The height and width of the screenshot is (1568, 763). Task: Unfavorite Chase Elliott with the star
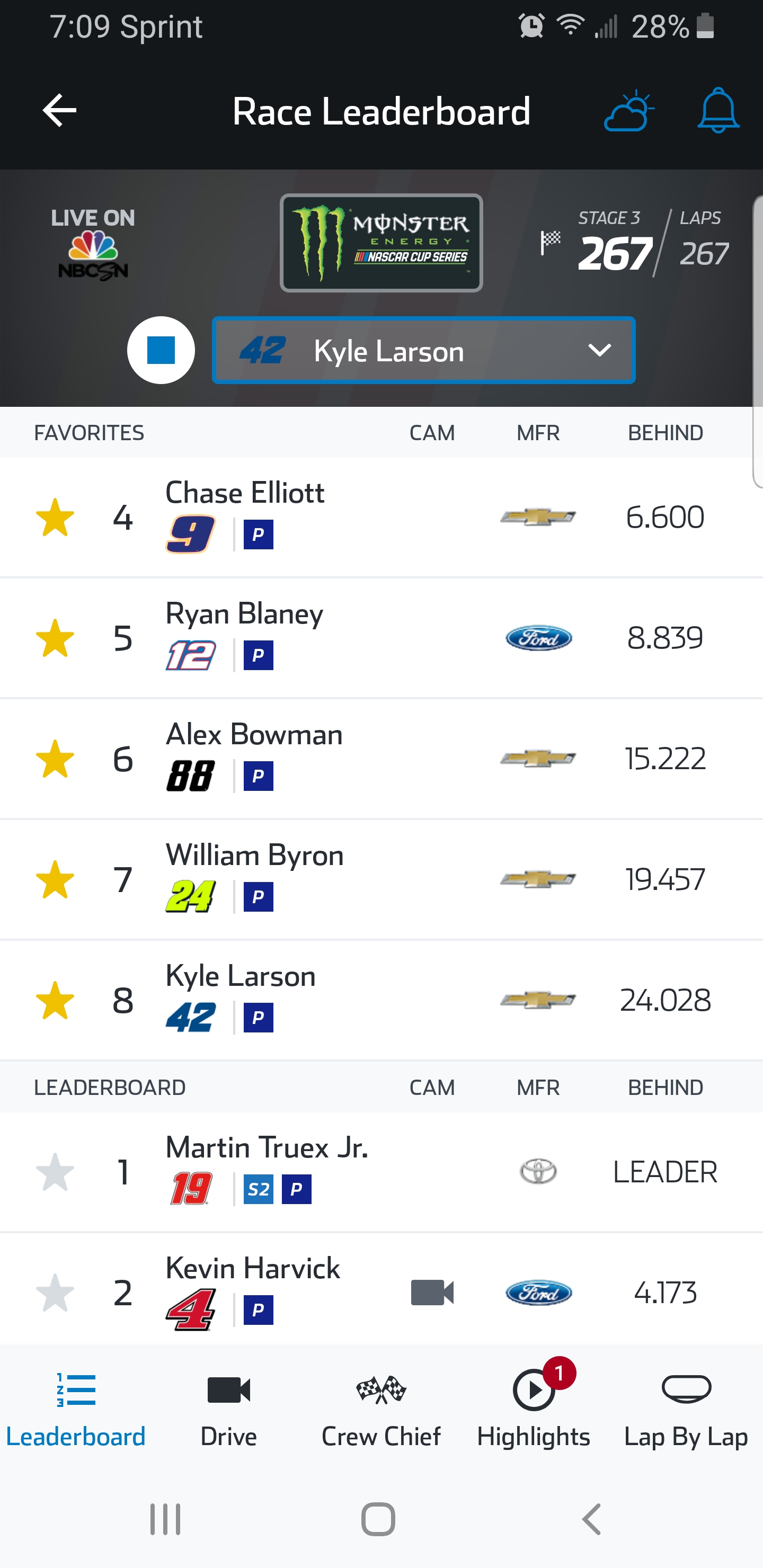click(55, 518)
